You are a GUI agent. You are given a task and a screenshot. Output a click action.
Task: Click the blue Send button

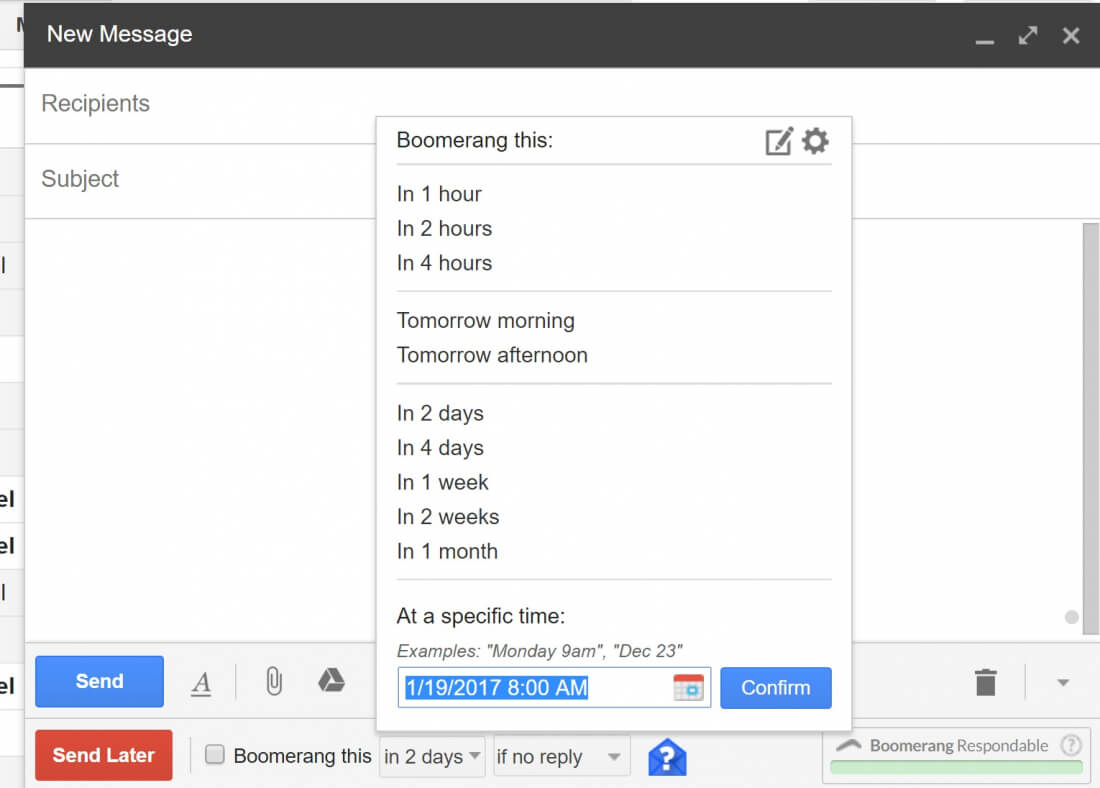click(x=99, y=682)
